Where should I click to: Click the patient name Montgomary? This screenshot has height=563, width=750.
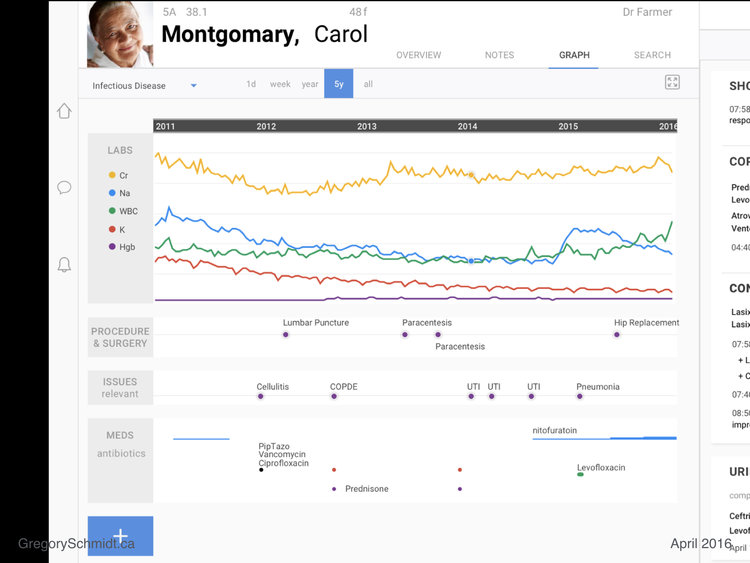pos(231,34)
